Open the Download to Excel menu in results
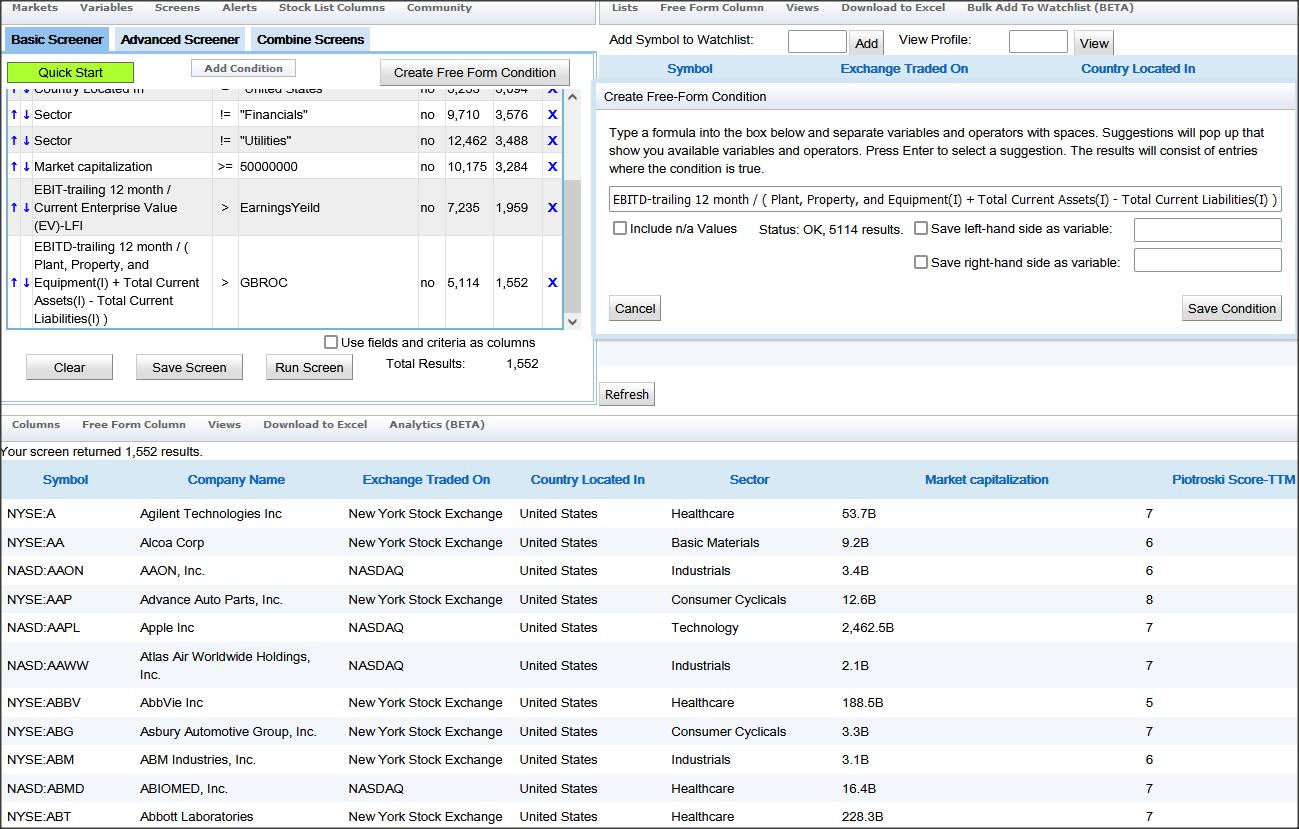The image size is (1299, 829). click(x=315, y=424)
